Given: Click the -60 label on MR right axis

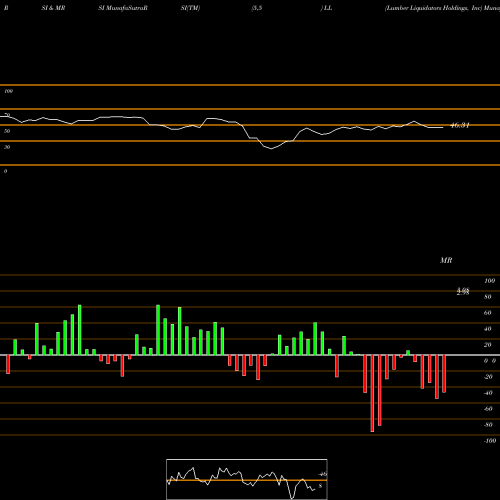Looking at the screenshot, I should pyautogui.click(x=488, y=409).
